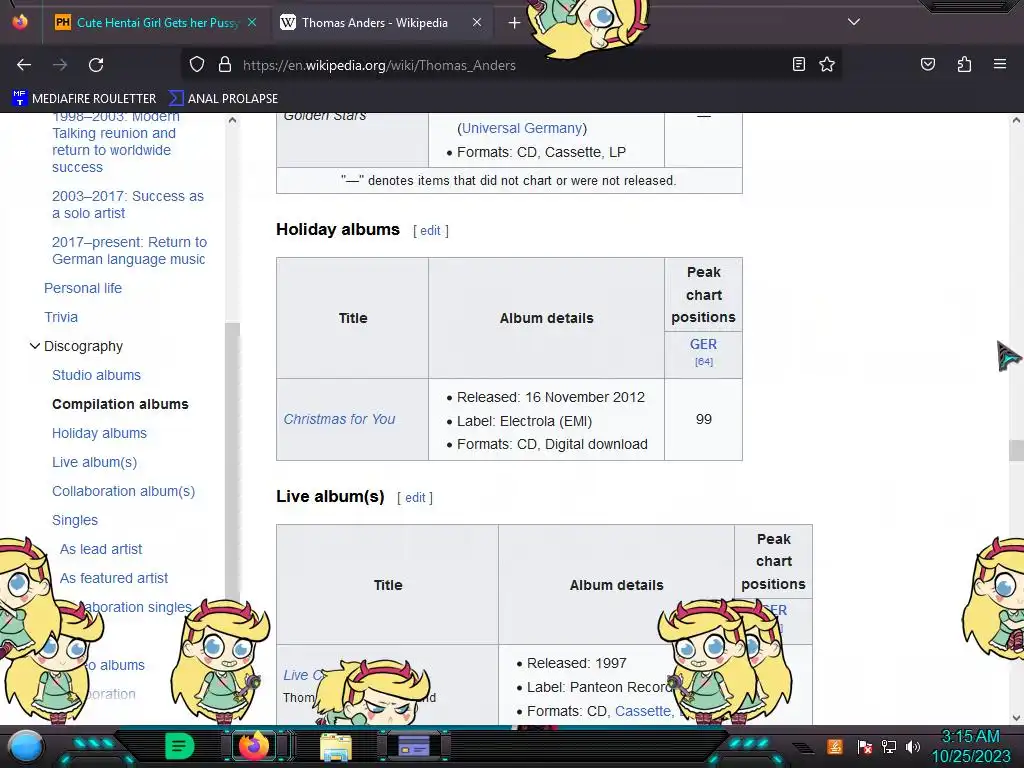Go to Singles in sidebar

point(75,520)
